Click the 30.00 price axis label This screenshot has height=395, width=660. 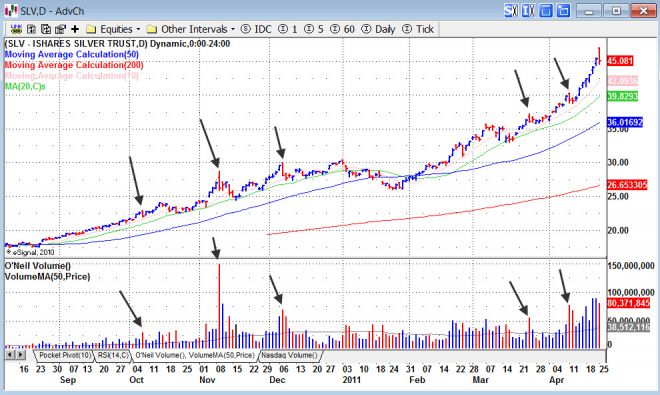click(618, 163)
